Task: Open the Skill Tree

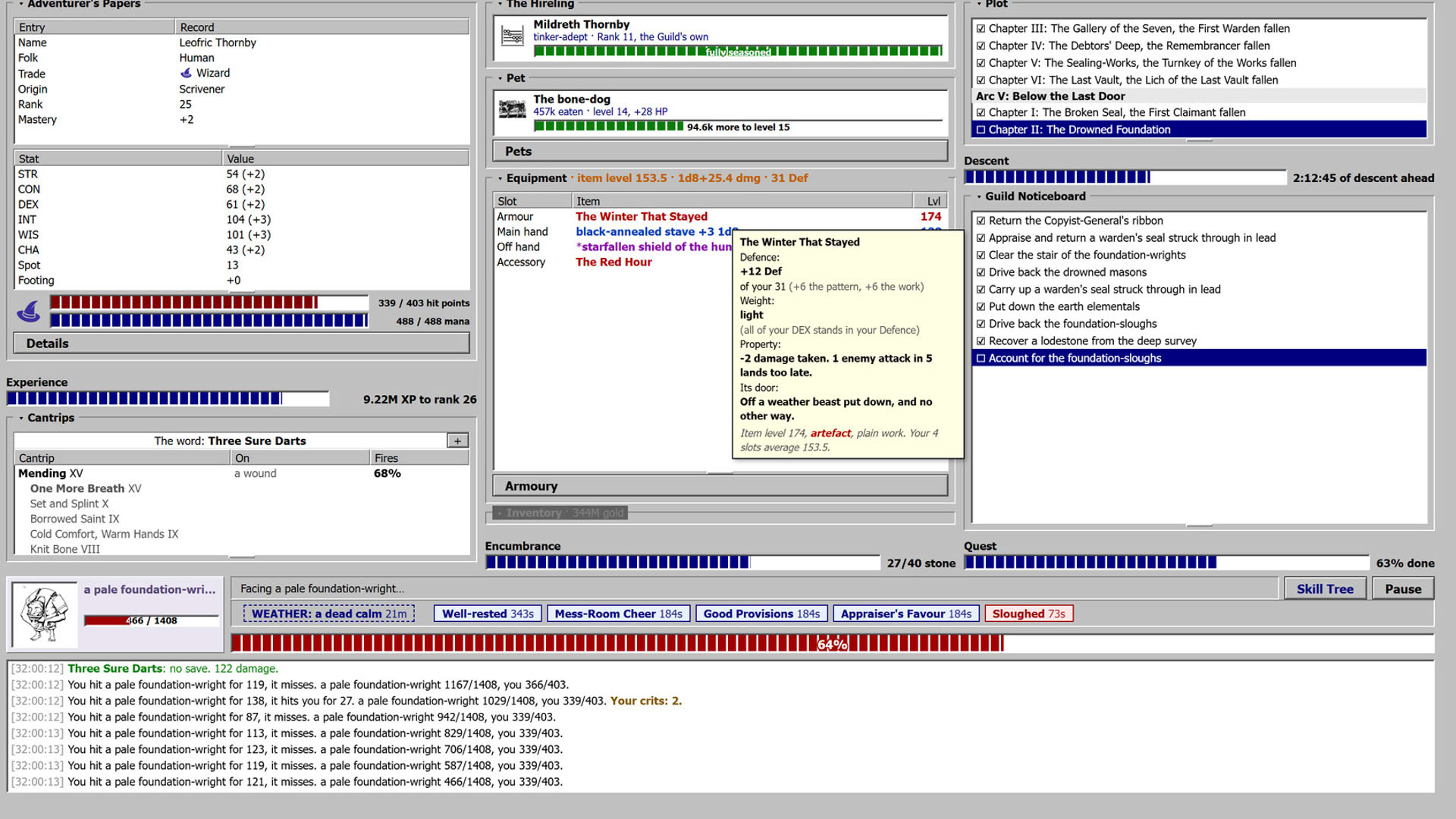Action: point(1325,589)
